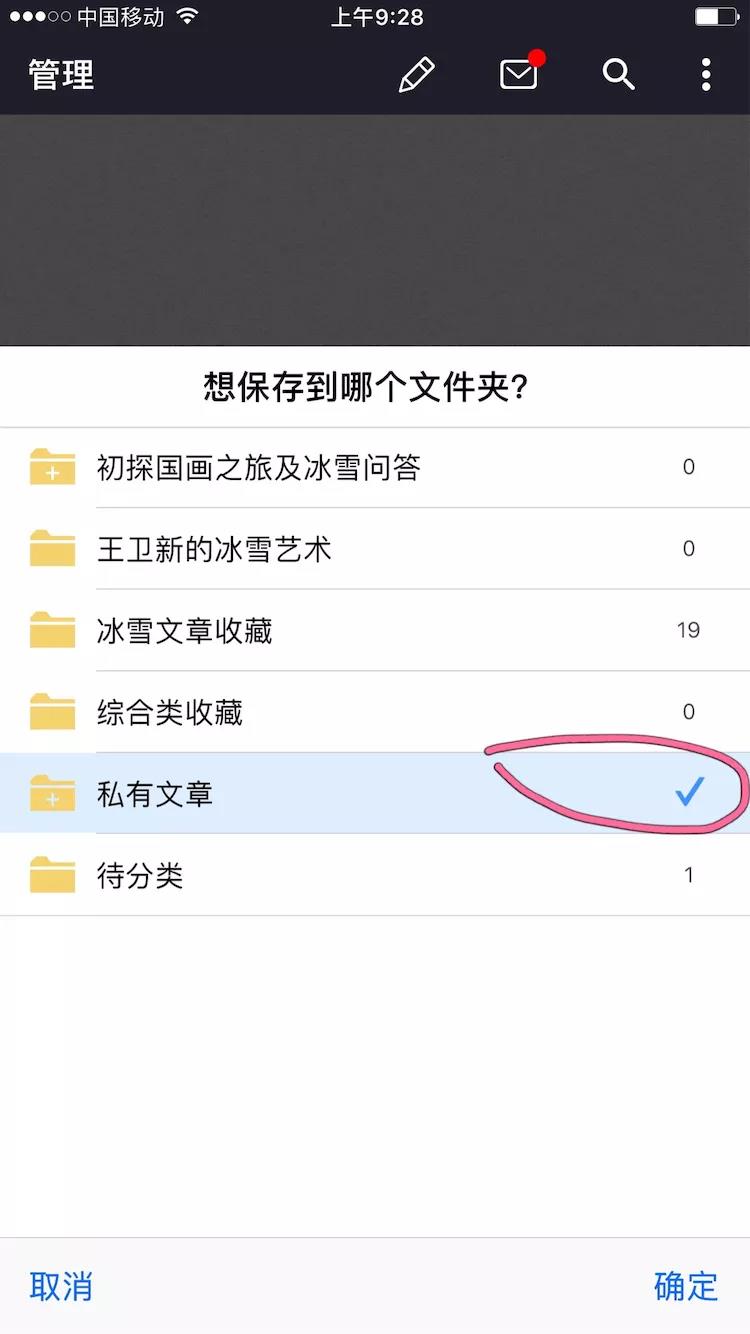Tap the 管理 title in header
750x1334 pixels.
coord(61,75)
